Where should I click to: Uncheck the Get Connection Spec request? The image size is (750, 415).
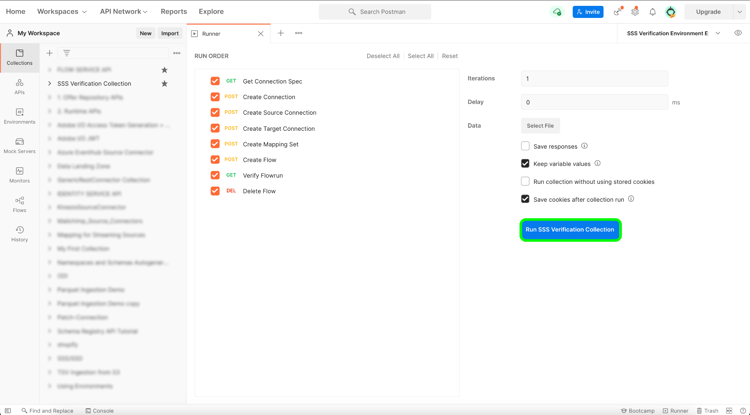[215, 81]
